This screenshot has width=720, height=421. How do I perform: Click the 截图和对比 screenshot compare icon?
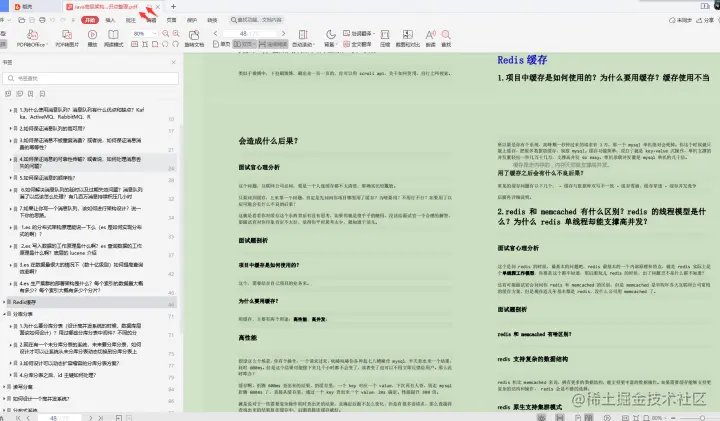click(407, 35)
